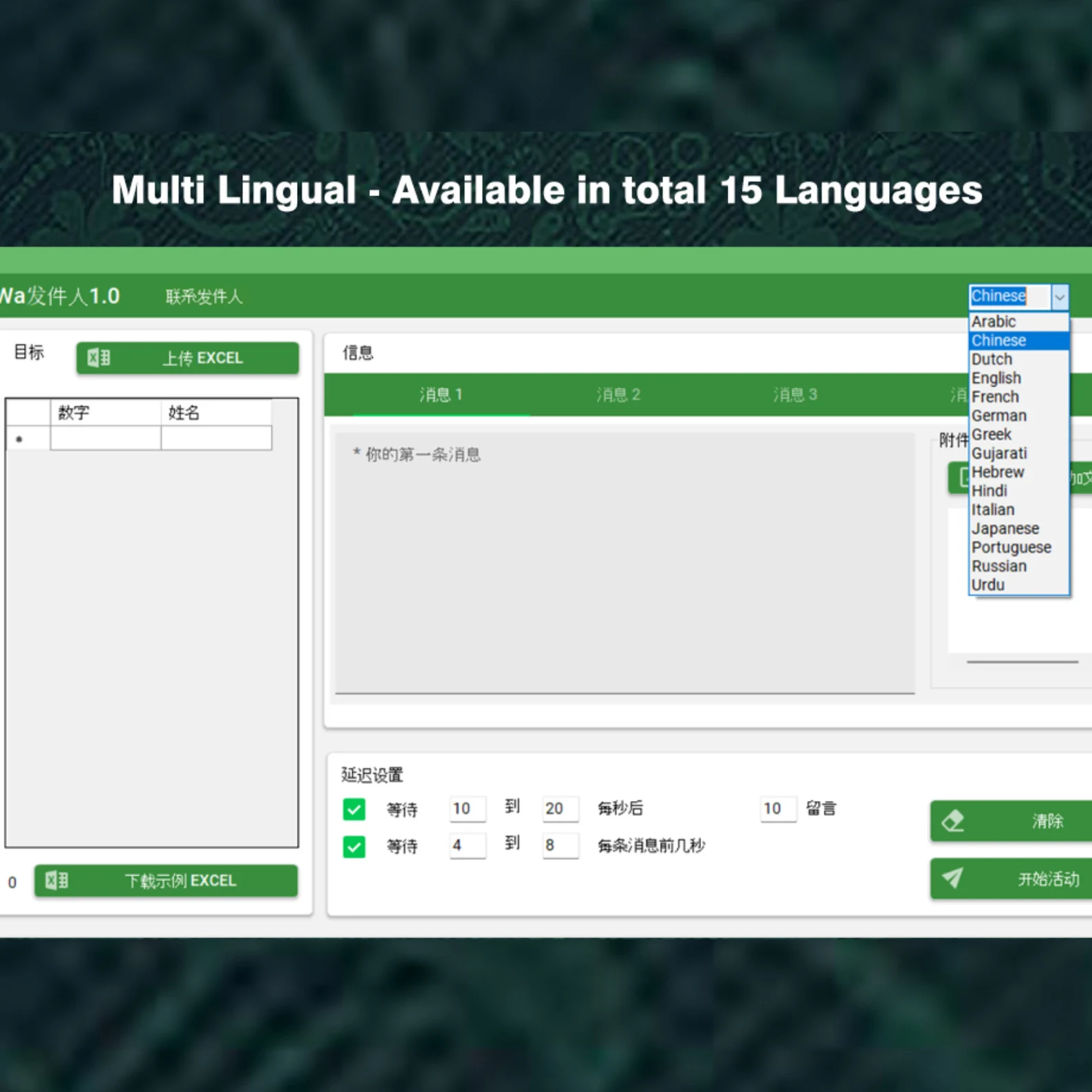Click the eraser icon on clear button
The image size is (1092, 1092).
pyautogui.click(x=953, y=820)
